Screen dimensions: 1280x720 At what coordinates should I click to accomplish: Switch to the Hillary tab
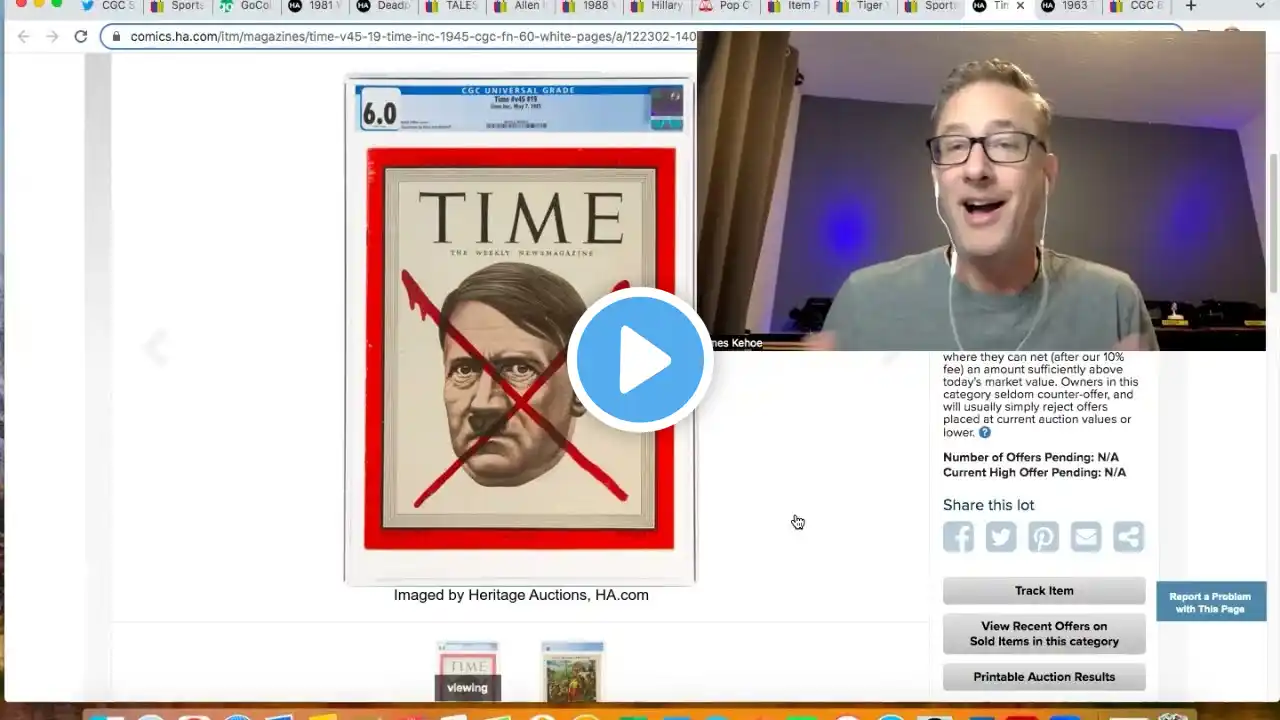658,6
